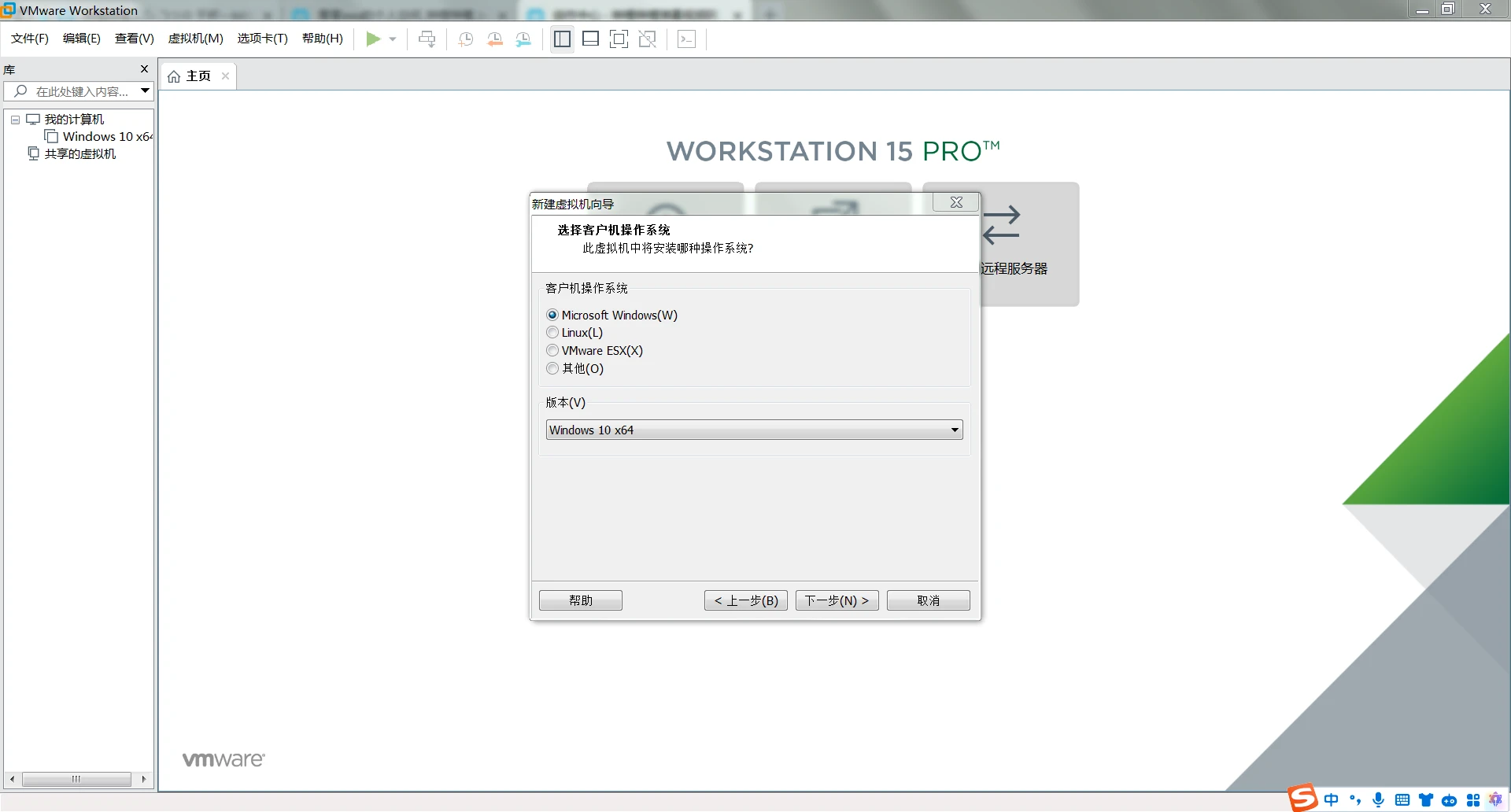Select 共享的虚拟机 in the library tree
The height and width of the screenshot is (812, 1511).
[79, 154]
